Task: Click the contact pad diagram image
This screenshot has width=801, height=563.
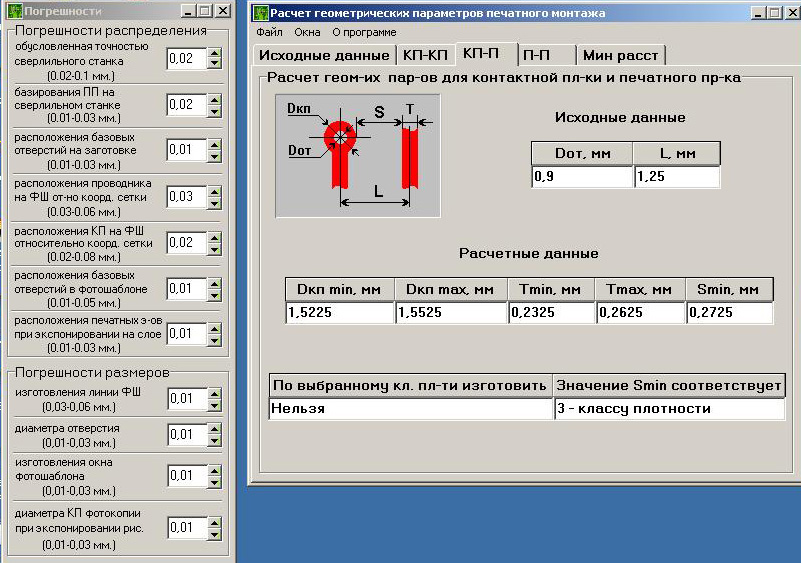Action: tap(357, 153)
